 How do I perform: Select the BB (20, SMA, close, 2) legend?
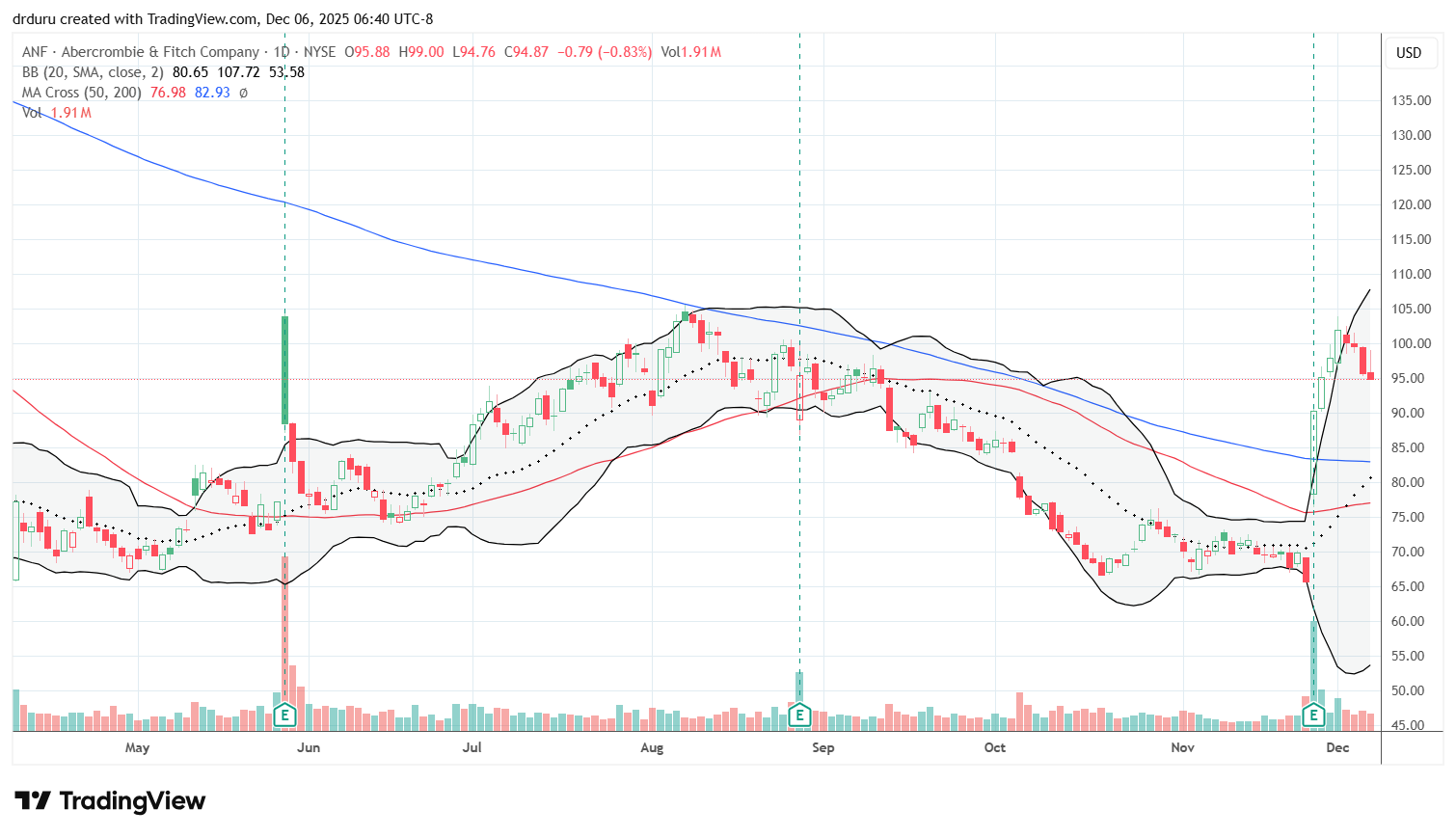tap(94, 72)
